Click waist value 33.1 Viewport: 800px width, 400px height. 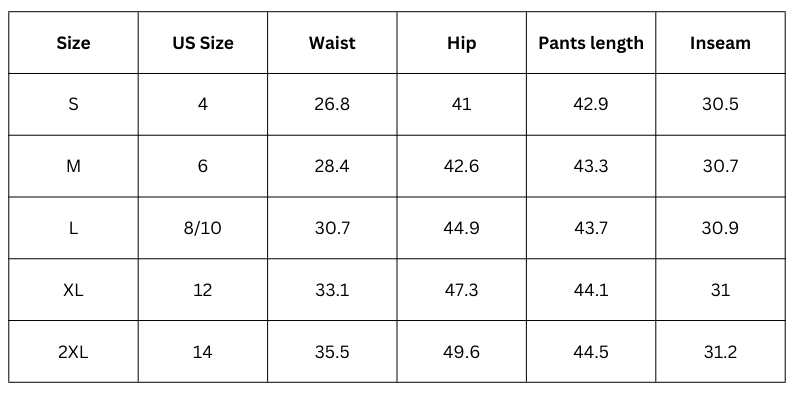click(x=332, y=290)
